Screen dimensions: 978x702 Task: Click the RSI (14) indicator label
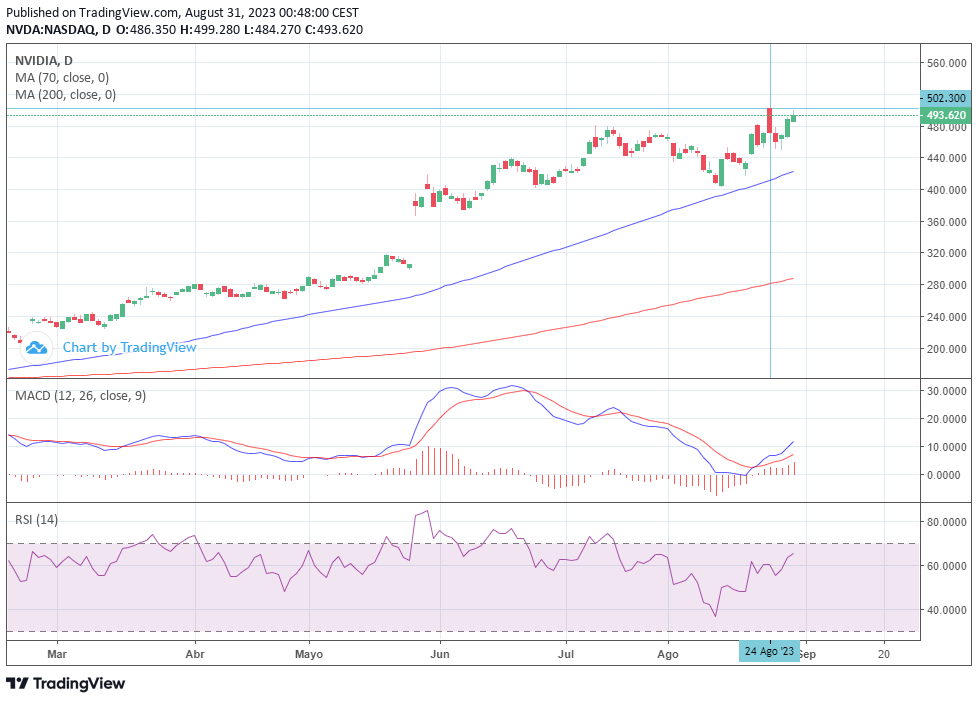[x=36, y=519]
